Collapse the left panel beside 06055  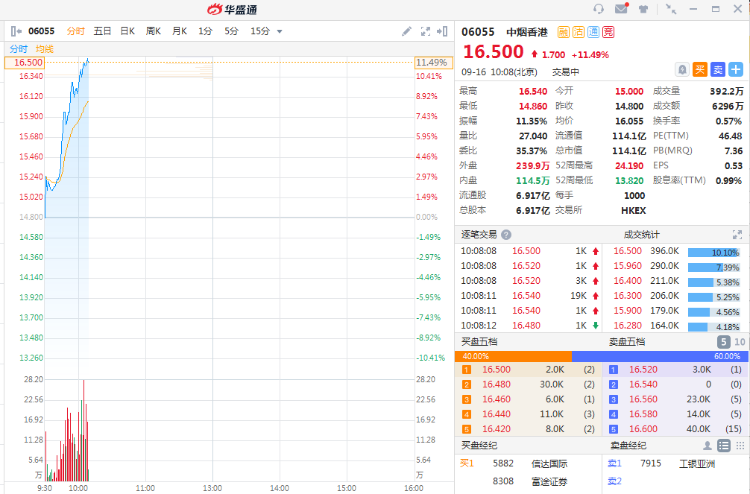pyautogui.click(x=15, y=31)
